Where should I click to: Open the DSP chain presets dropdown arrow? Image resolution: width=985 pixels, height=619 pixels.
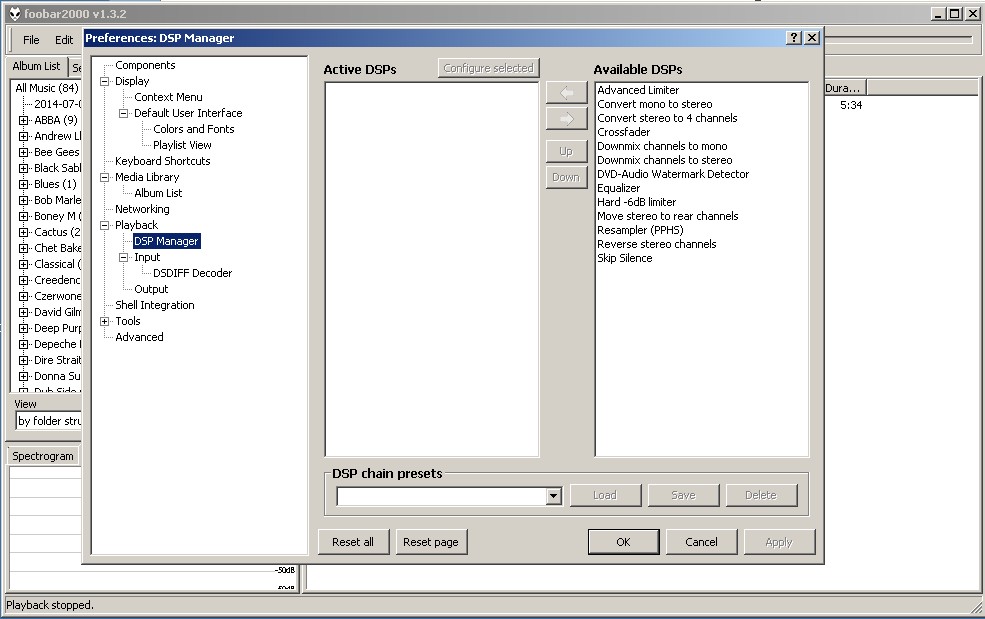553,496
